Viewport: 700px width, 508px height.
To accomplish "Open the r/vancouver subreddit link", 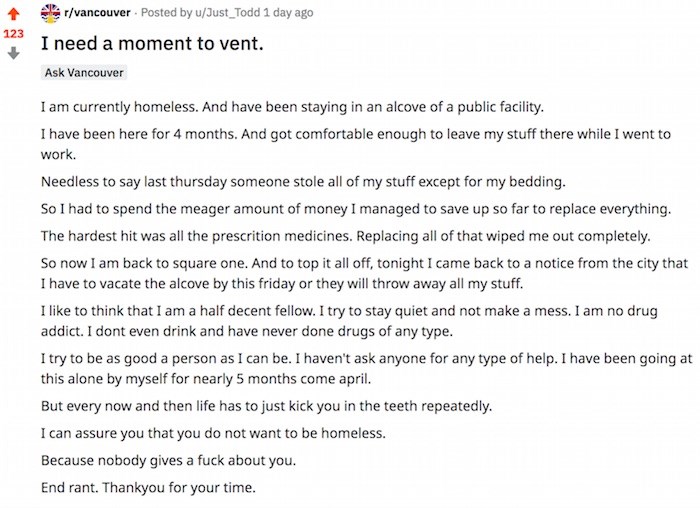I will [97, 12].
